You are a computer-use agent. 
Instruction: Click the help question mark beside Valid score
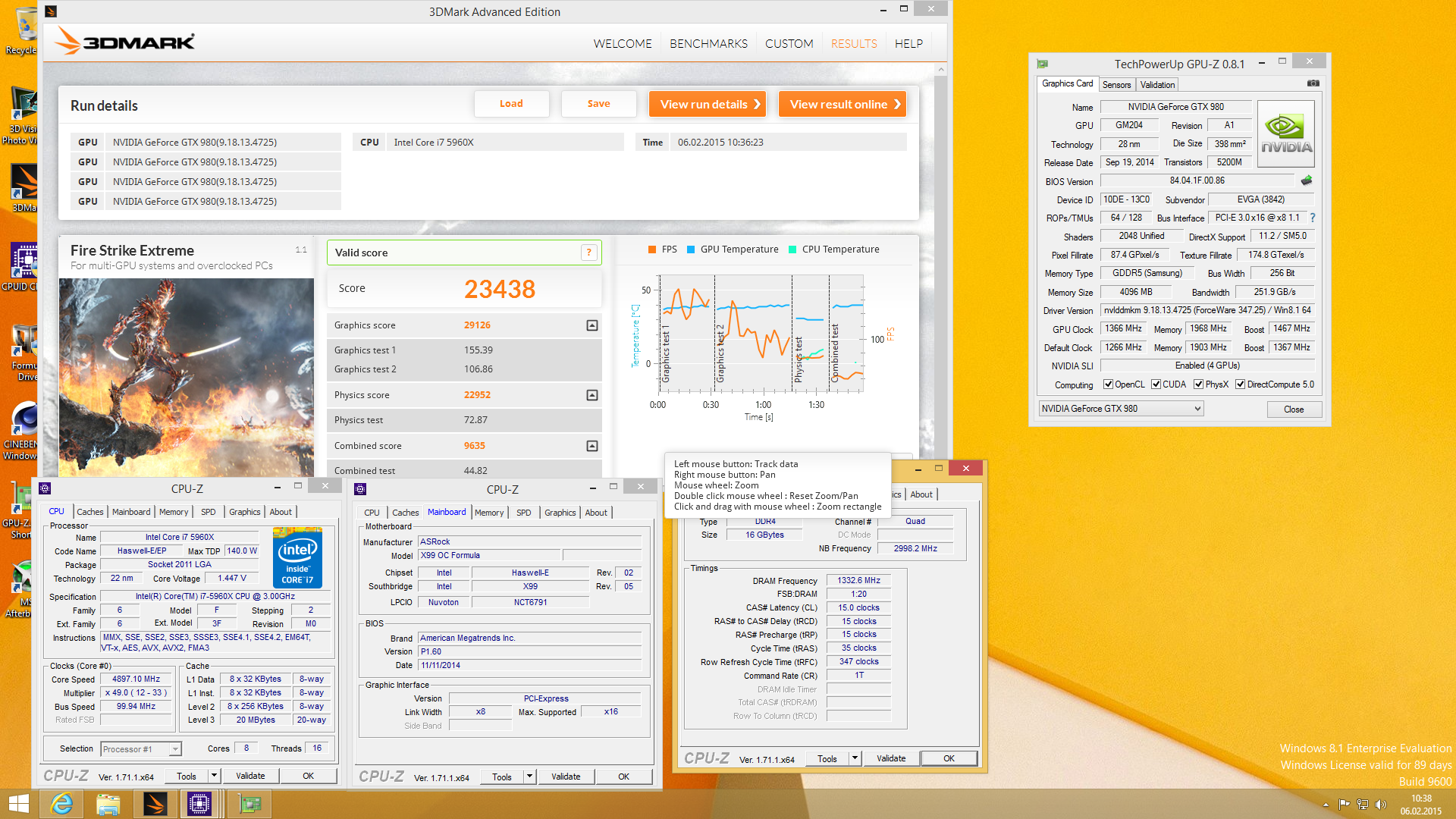[x=588, y=253]
